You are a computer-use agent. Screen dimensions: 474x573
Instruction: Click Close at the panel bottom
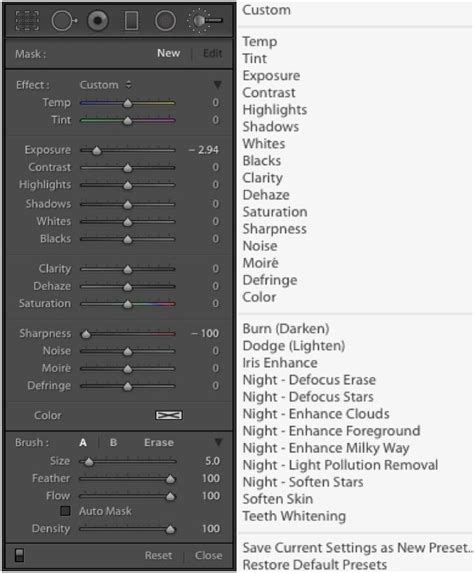coord(208,555)
